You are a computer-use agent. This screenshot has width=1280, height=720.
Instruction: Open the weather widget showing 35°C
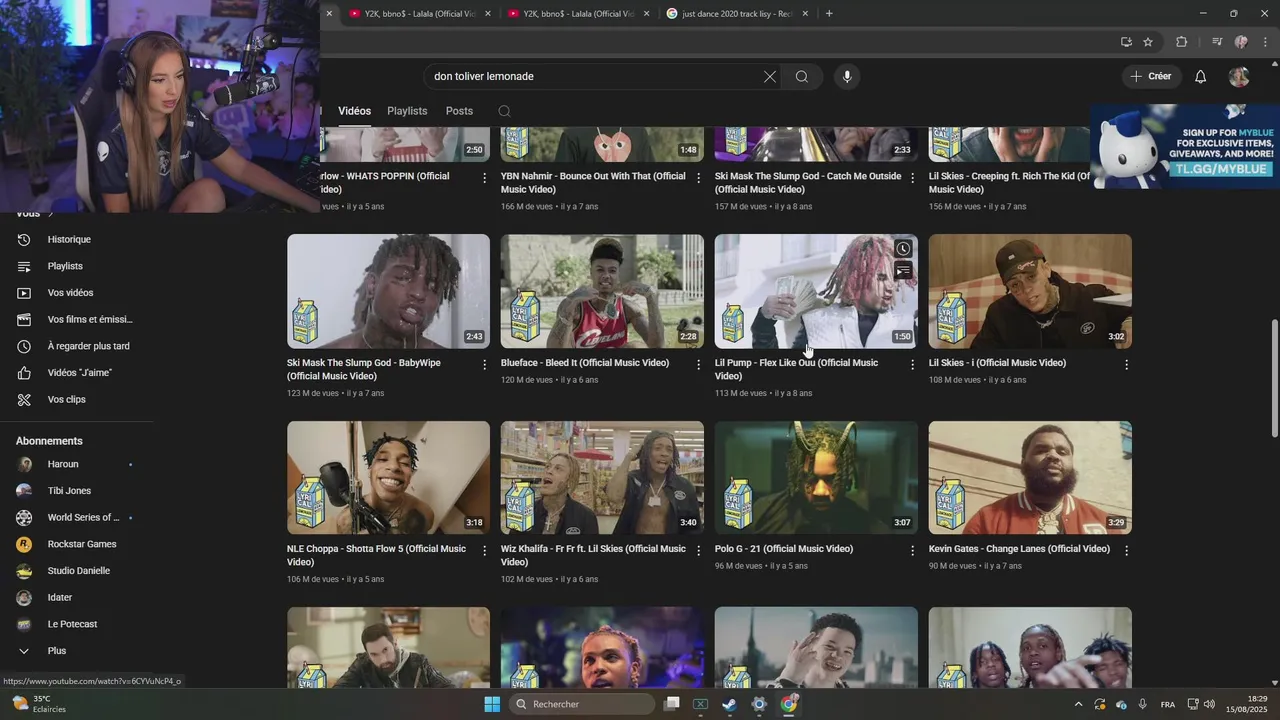(x=40, y=704)
